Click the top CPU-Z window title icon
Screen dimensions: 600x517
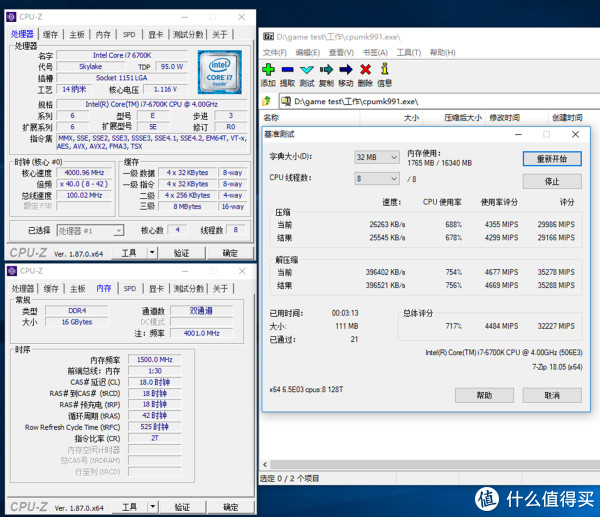tap(11, 17)
